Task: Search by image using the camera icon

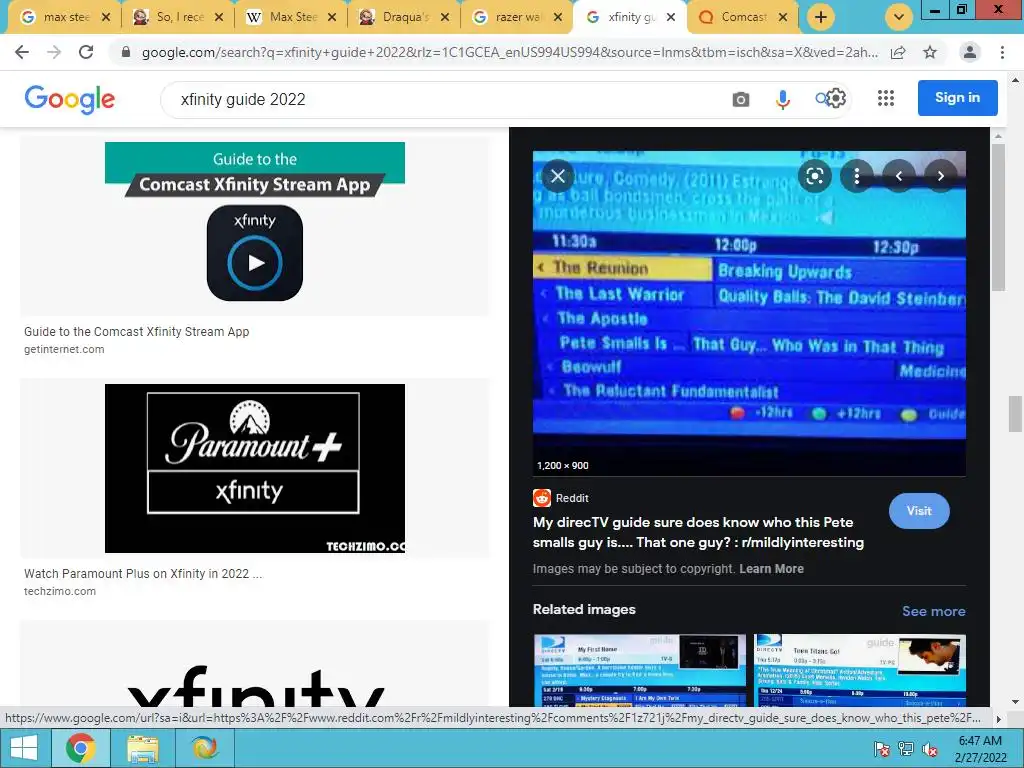Action: tap(741, 99)
